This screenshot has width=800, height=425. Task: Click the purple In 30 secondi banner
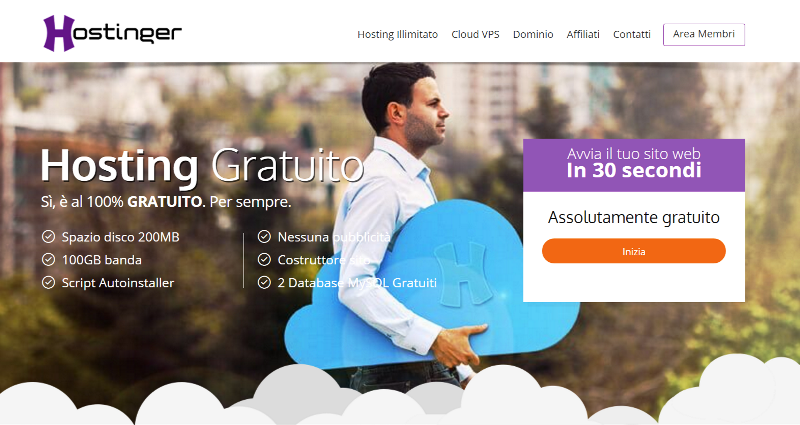point(634,165)
